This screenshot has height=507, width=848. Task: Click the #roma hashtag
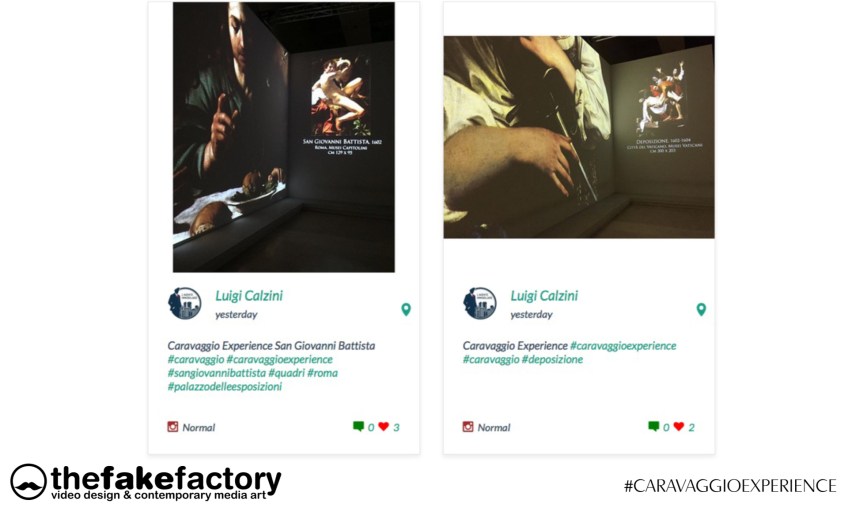[x=322, y=373]
